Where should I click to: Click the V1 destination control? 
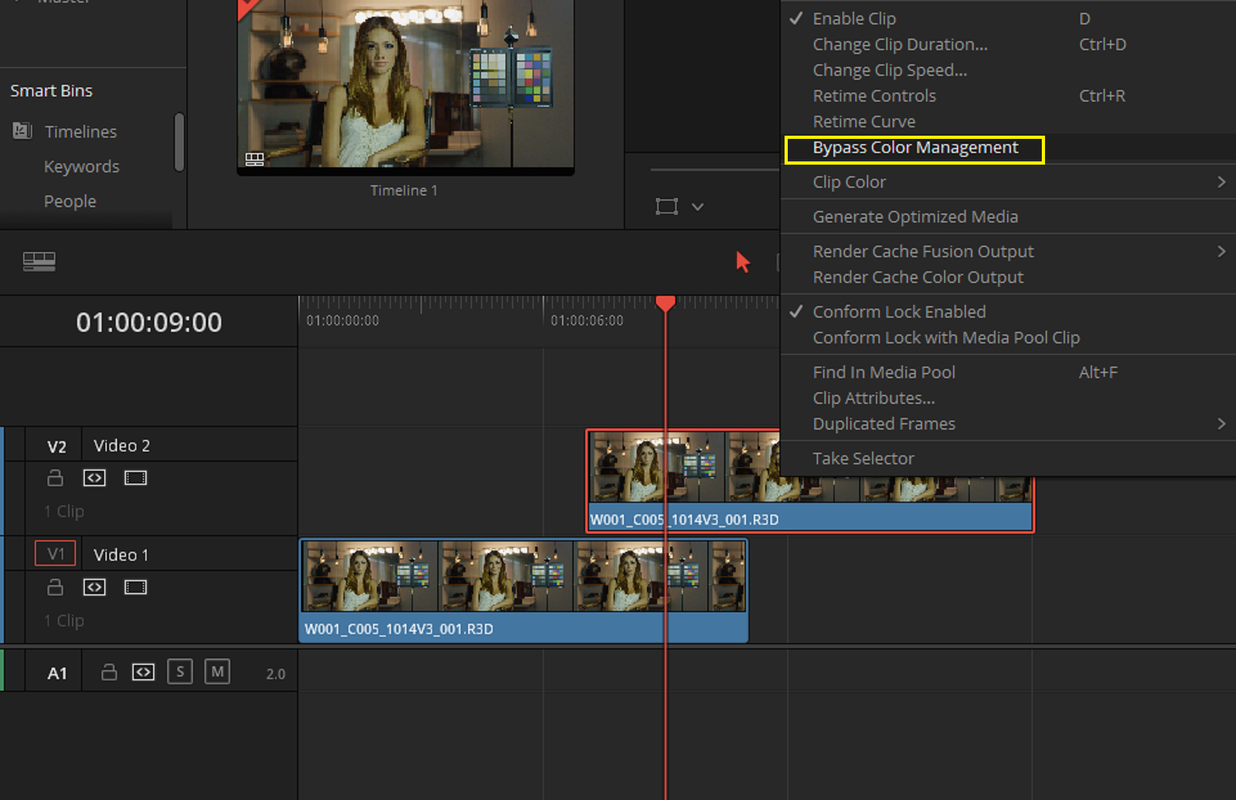point(55,554)
